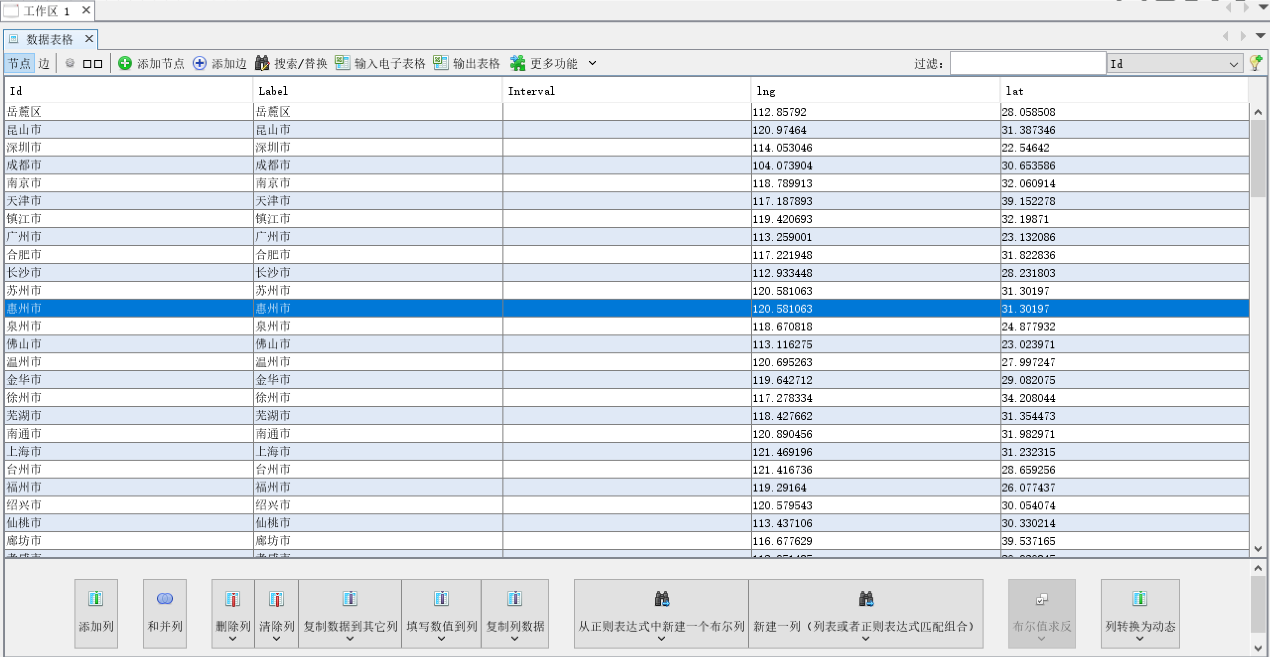Click the 佛山市 Label cell
The height and width of the screenshot is (657, 1270).
coord(378,345)
